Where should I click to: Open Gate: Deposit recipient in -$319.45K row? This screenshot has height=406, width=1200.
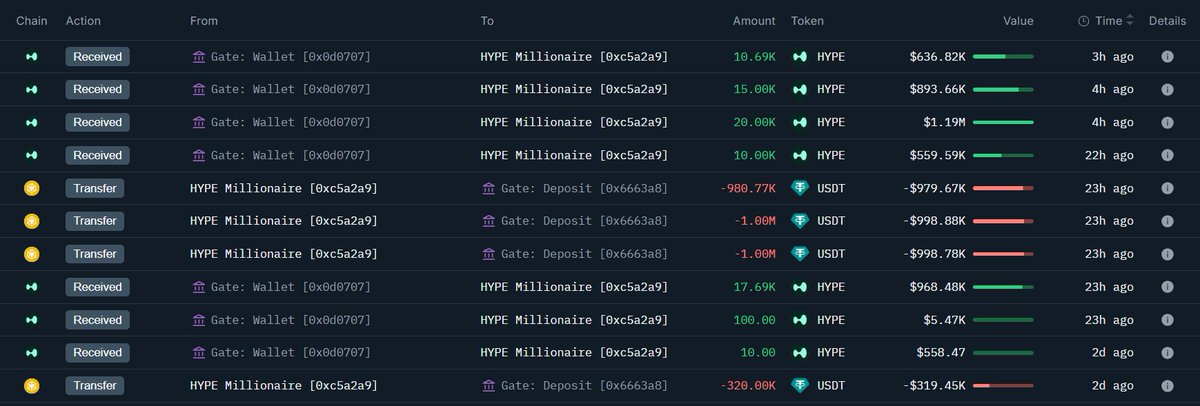pos(584,386)
